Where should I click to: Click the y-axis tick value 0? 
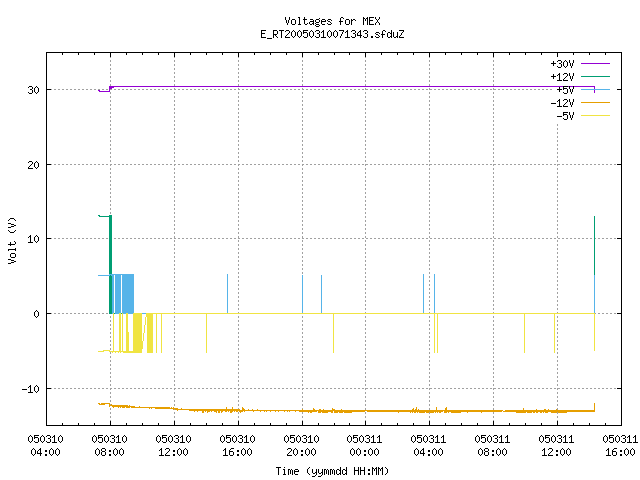[x=37, y=314]
